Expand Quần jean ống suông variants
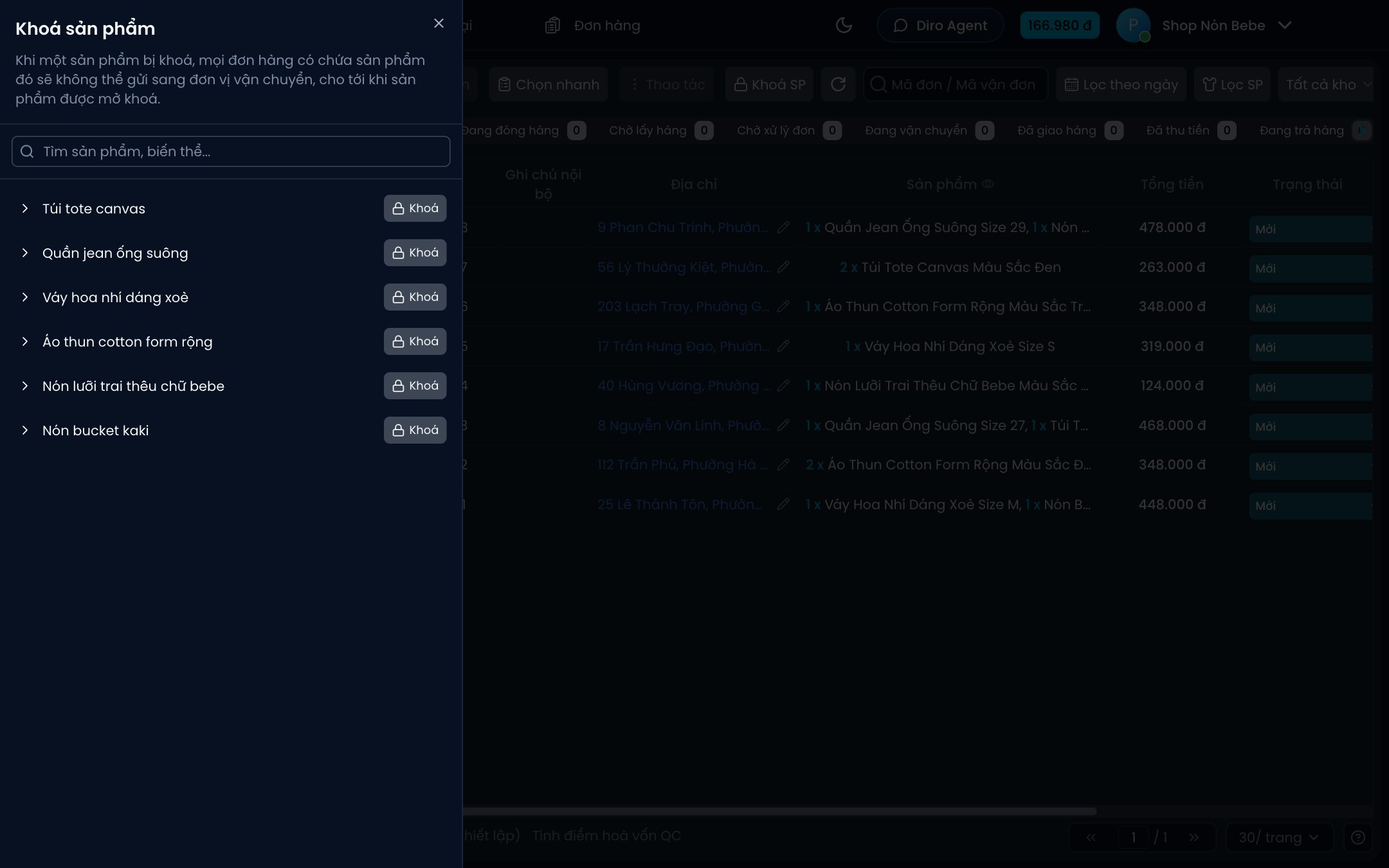1389x868 pixels. click(25, 253)
